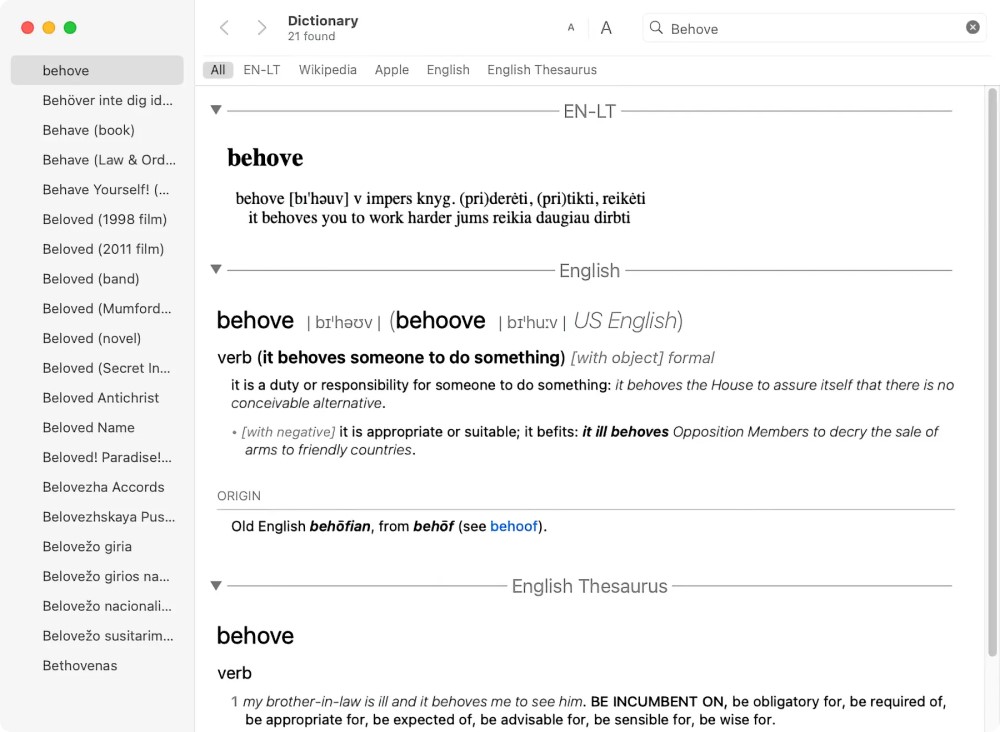Open the 'Beloved Name' result
Viewport: 1000px width, 732px height.
[97, 427]
